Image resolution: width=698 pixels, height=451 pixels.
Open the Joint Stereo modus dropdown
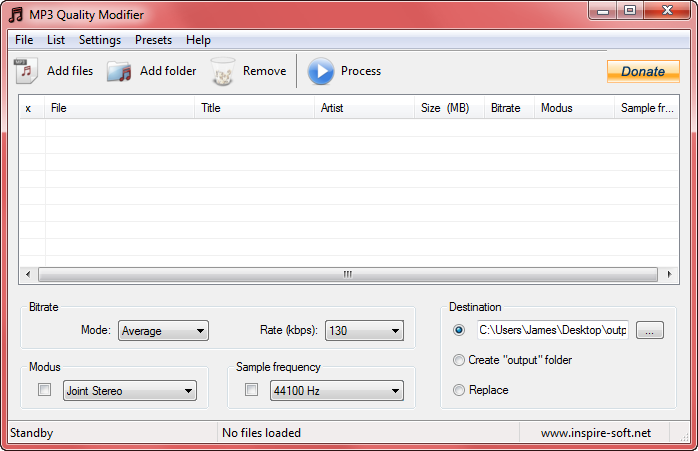(x=130, y=391)
